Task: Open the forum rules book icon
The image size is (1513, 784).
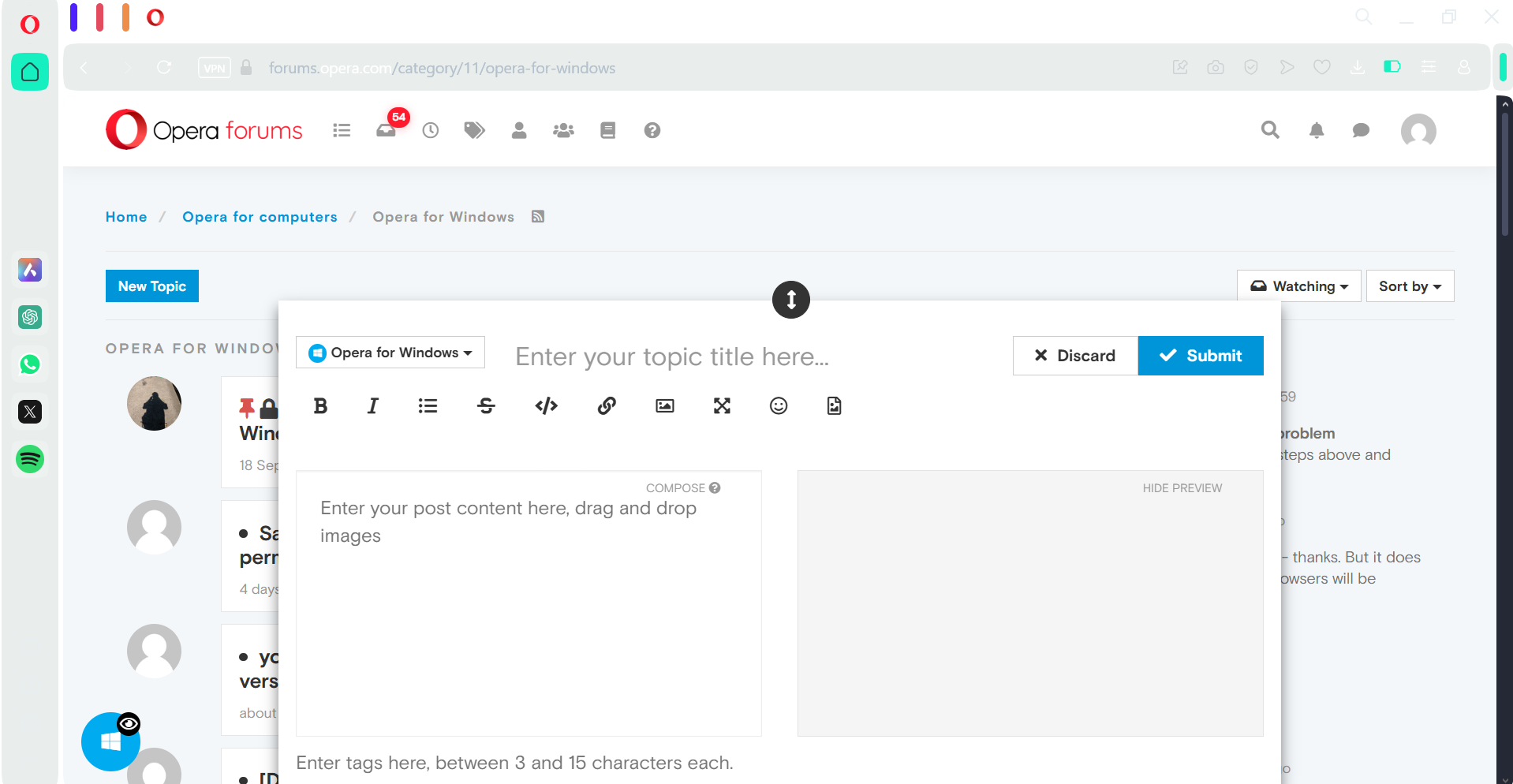Action: point(607,130)
